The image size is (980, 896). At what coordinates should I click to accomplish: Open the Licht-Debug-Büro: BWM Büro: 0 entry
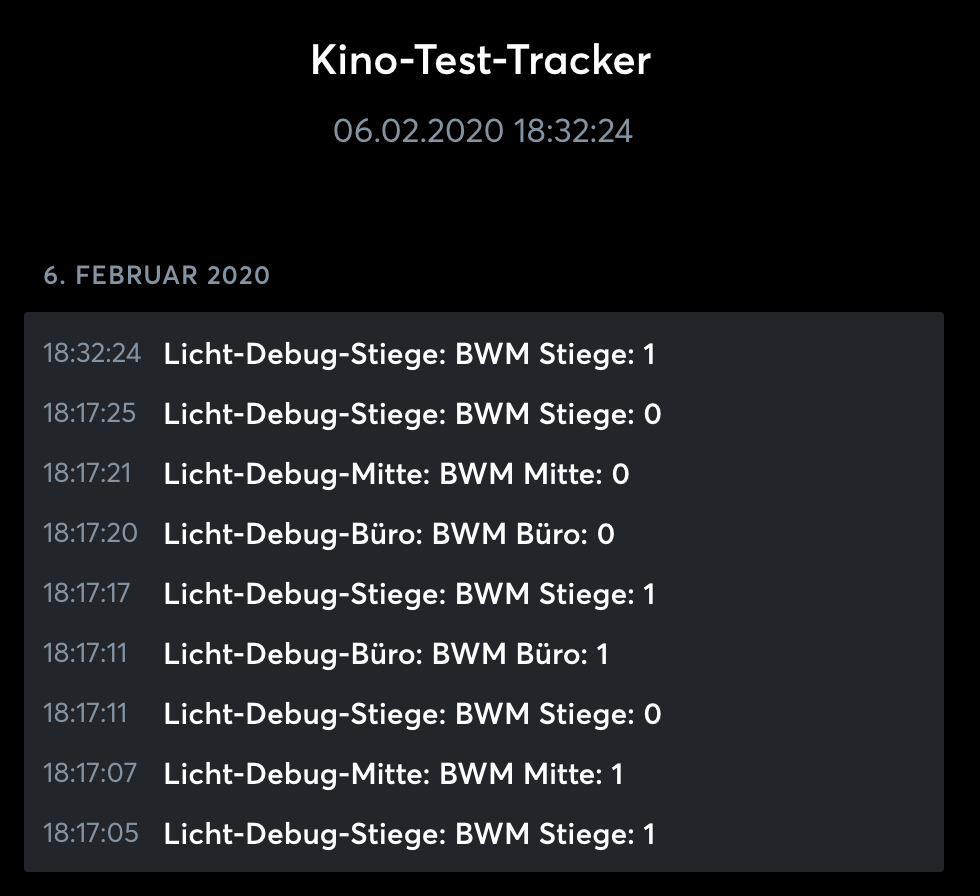389,534
